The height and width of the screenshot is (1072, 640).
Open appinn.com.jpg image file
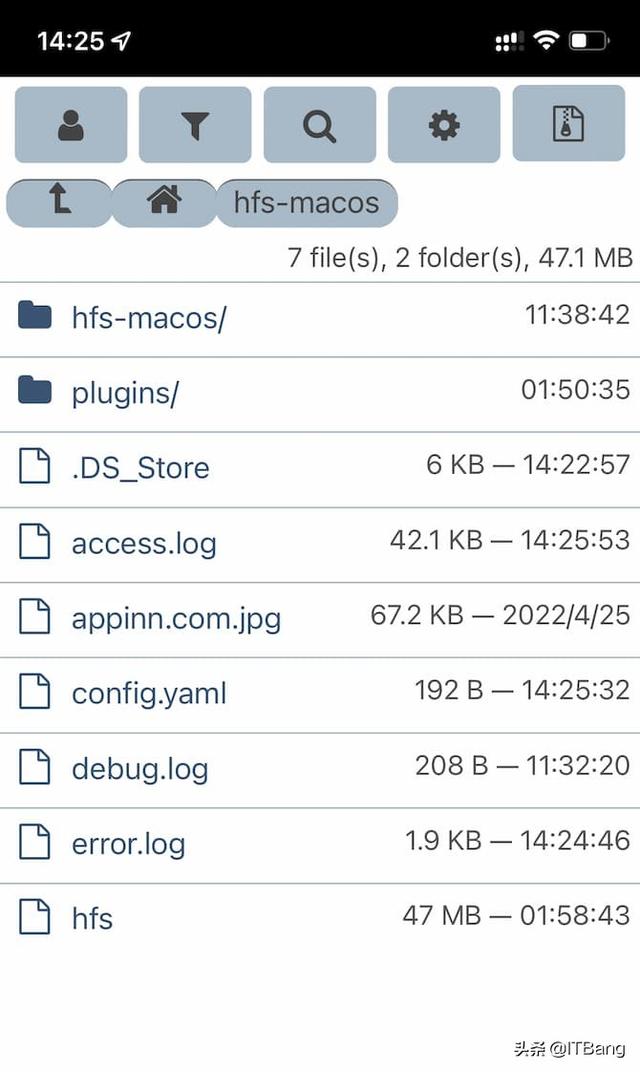[x=176, y=619]
